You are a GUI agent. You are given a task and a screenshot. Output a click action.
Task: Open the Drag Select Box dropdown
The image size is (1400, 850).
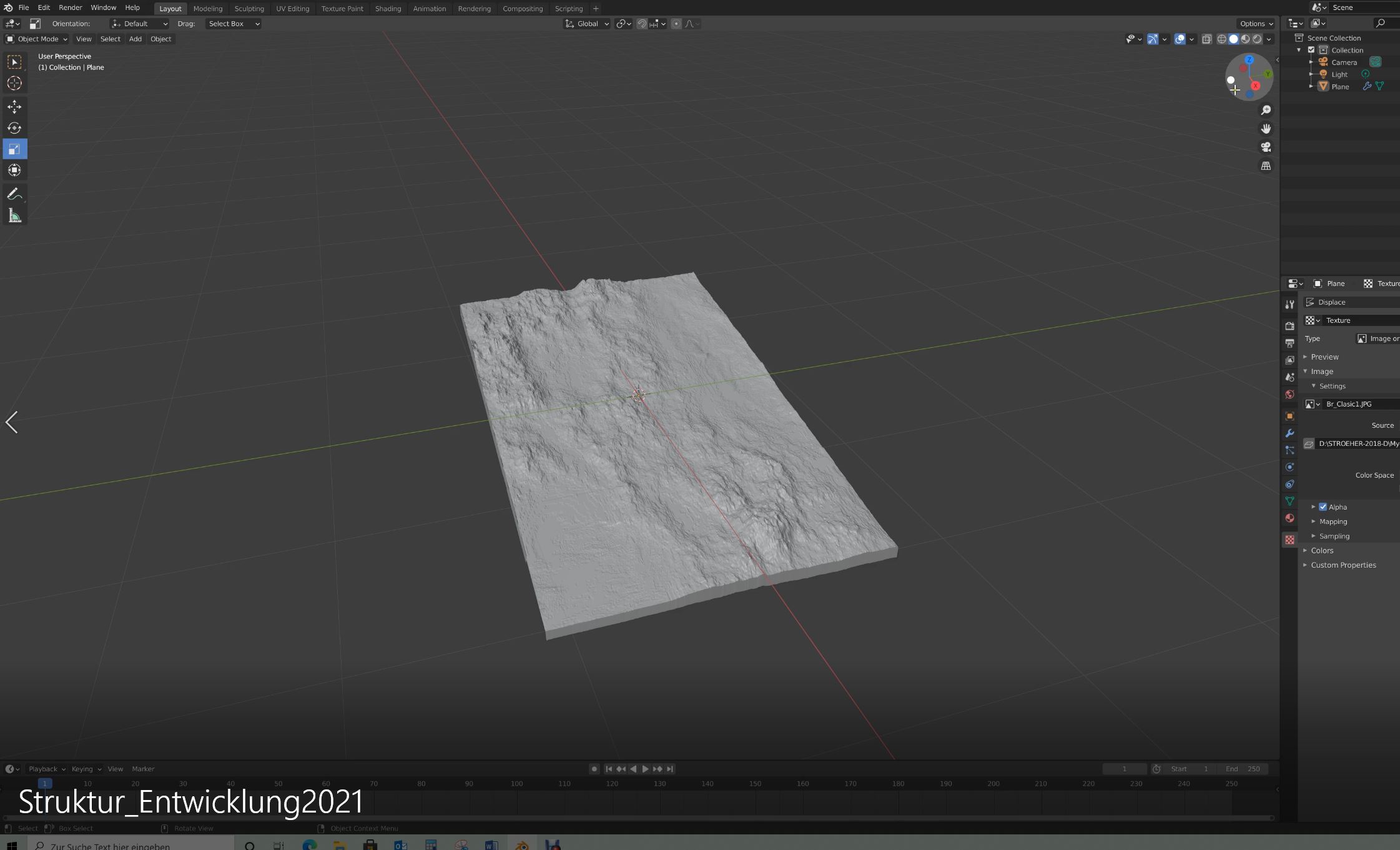(233, 24)
